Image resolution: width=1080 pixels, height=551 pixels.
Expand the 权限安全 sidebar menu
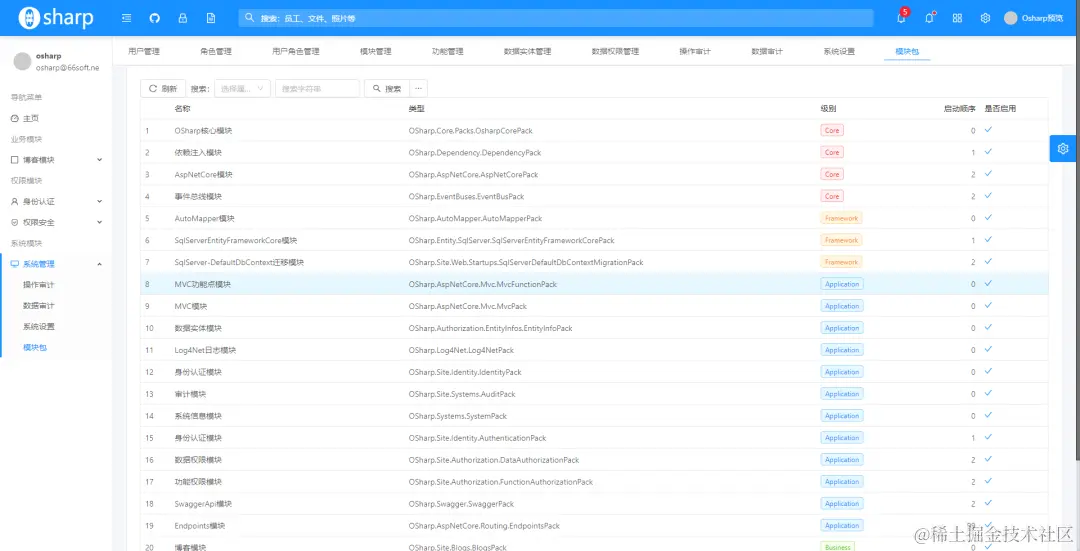[x=55, y=222]
